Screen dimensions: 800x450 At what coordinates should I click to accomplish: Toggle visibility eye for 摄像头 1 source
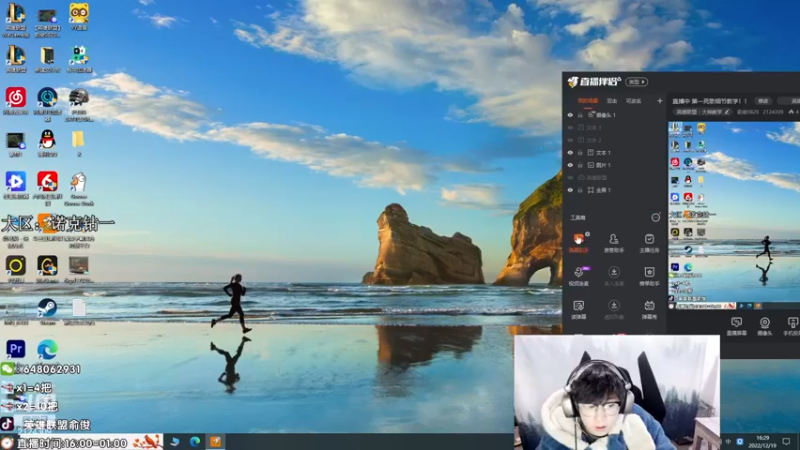point(570,115)
